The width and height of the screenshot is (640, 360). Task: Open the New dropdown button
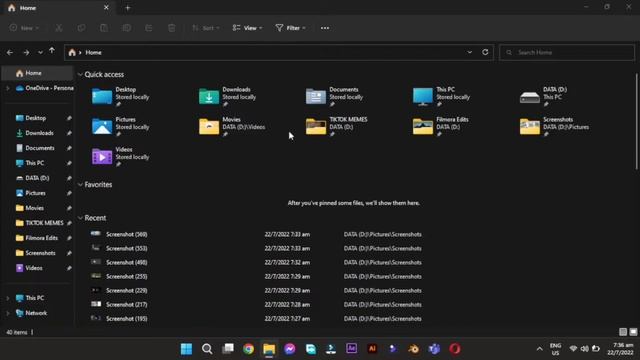(24, 28)
